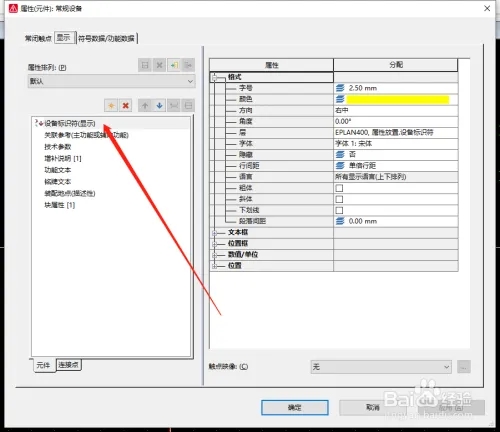
Task: Click the 2.50 mm font size value
Action: 363,88
